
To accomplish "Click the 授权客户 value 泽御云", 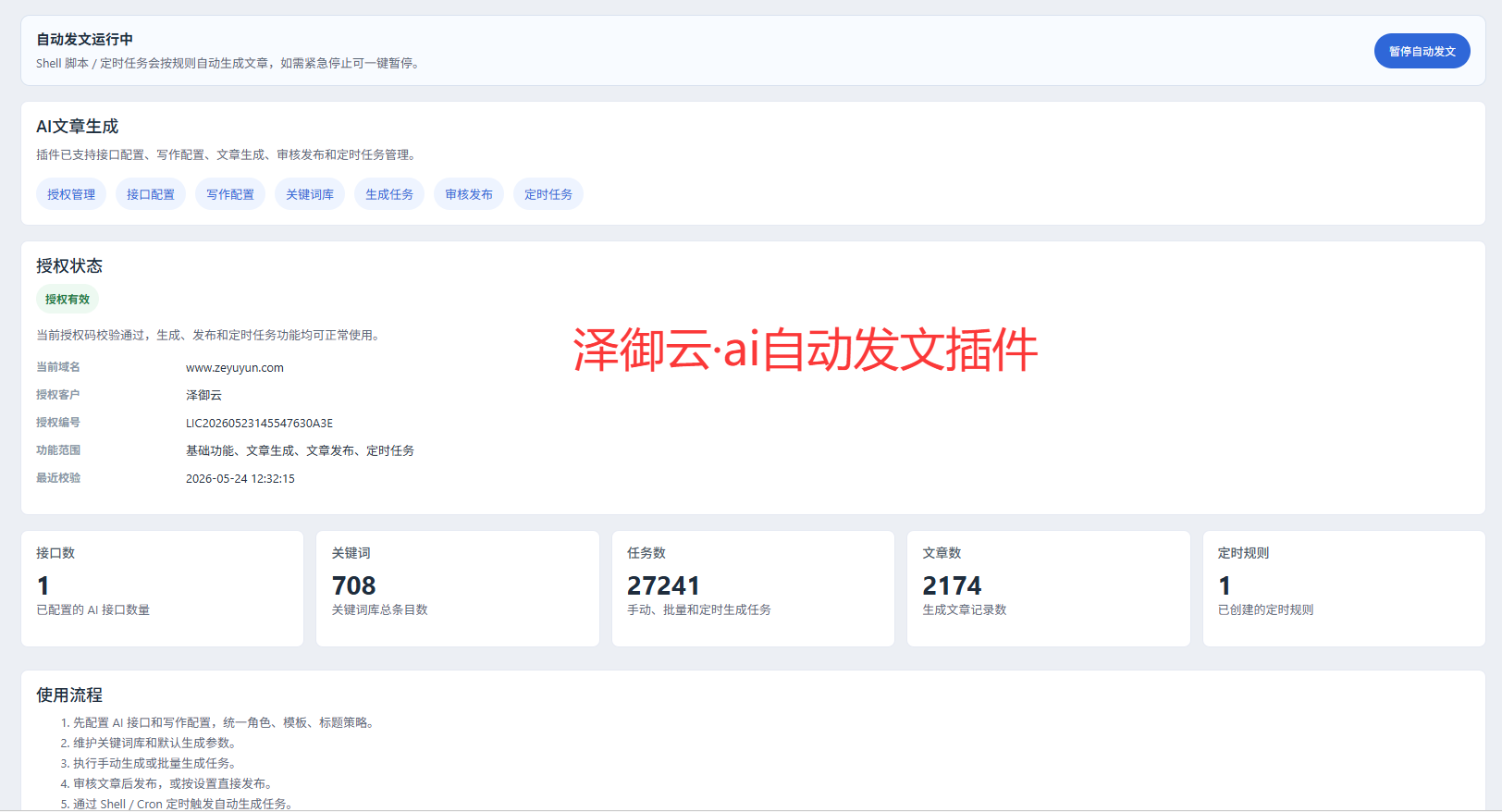I will [203, 396].
